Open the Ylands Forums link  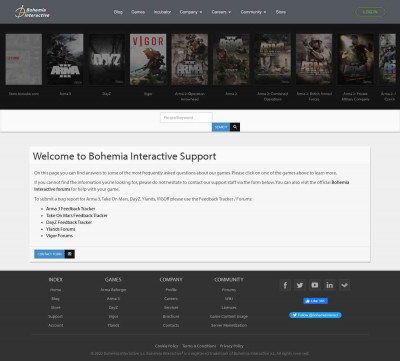pos(61,229)
